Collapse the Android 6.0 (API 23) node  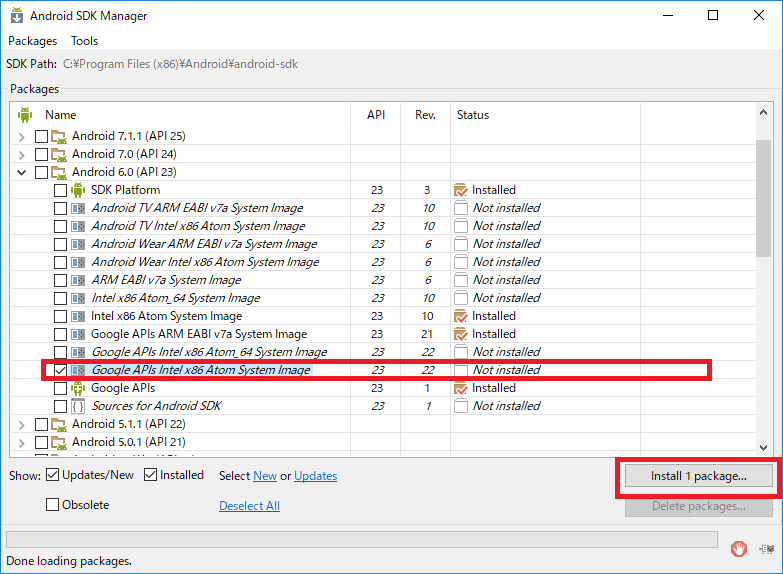tap(21, 172)
